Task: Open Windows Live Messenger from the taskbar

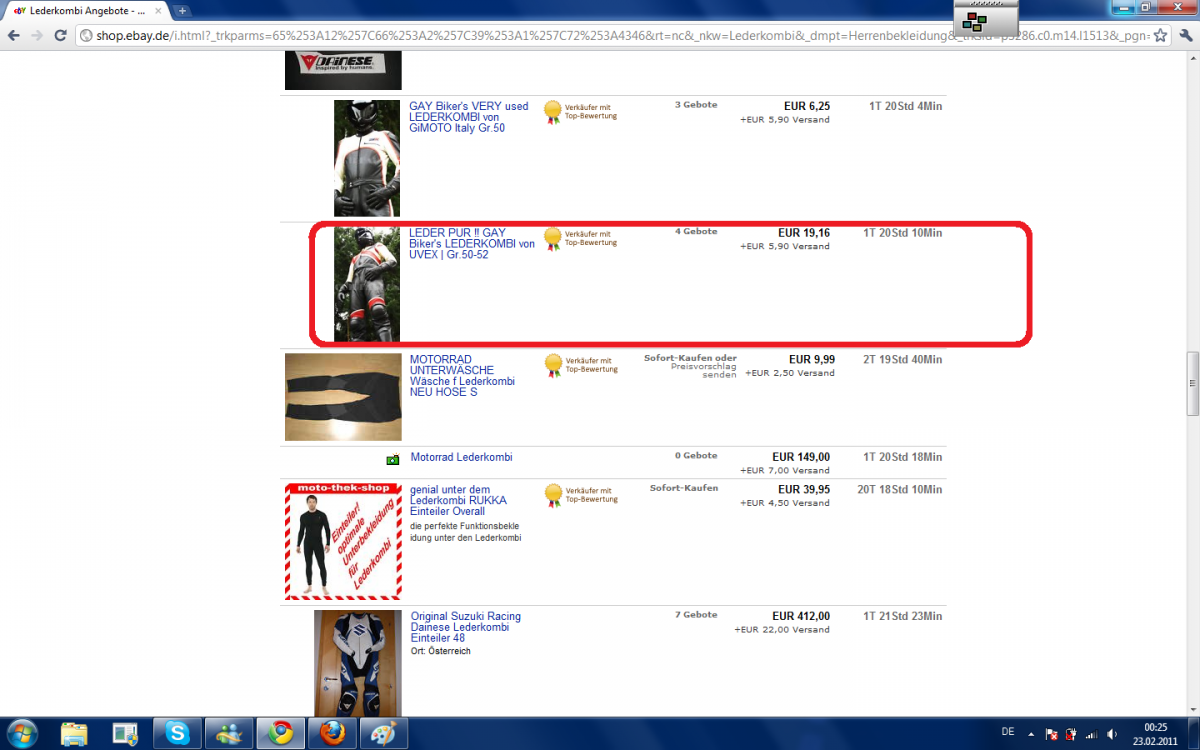Action: 230,733
